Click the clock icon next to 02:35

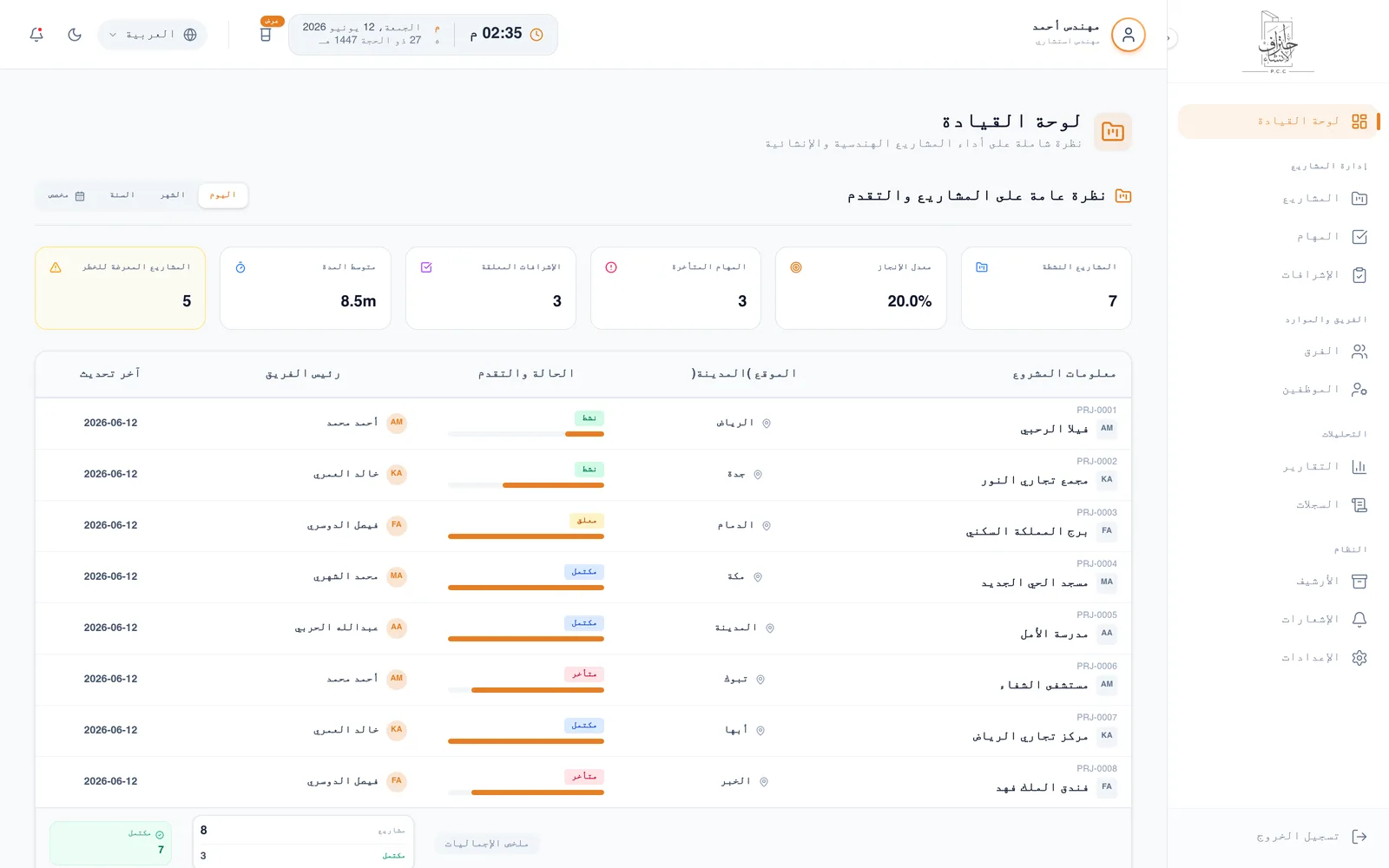pyautogui.click(x=537, y=35)
